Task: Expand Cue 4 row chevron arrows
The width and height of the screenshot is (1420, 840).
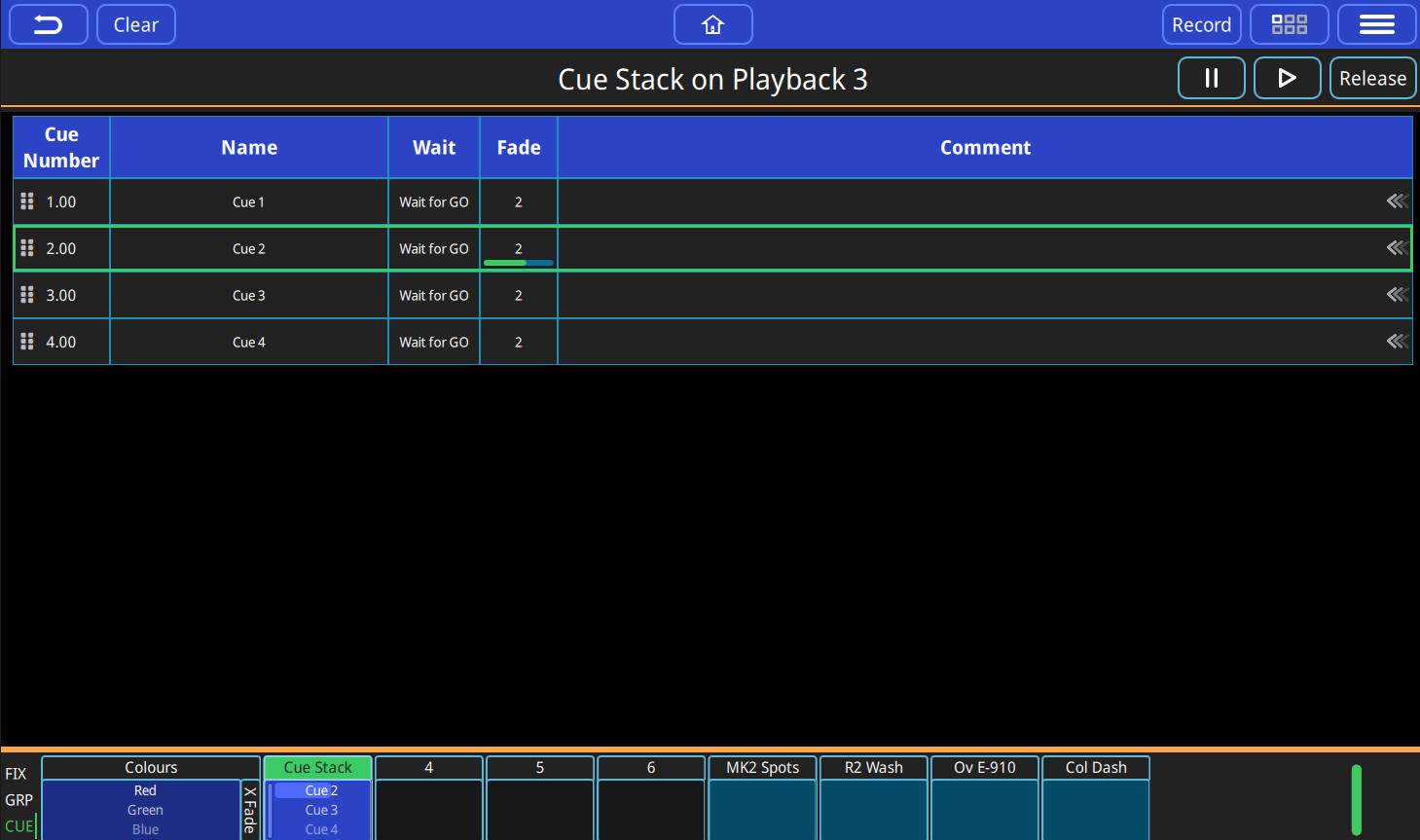Action: pos(1397,342)
